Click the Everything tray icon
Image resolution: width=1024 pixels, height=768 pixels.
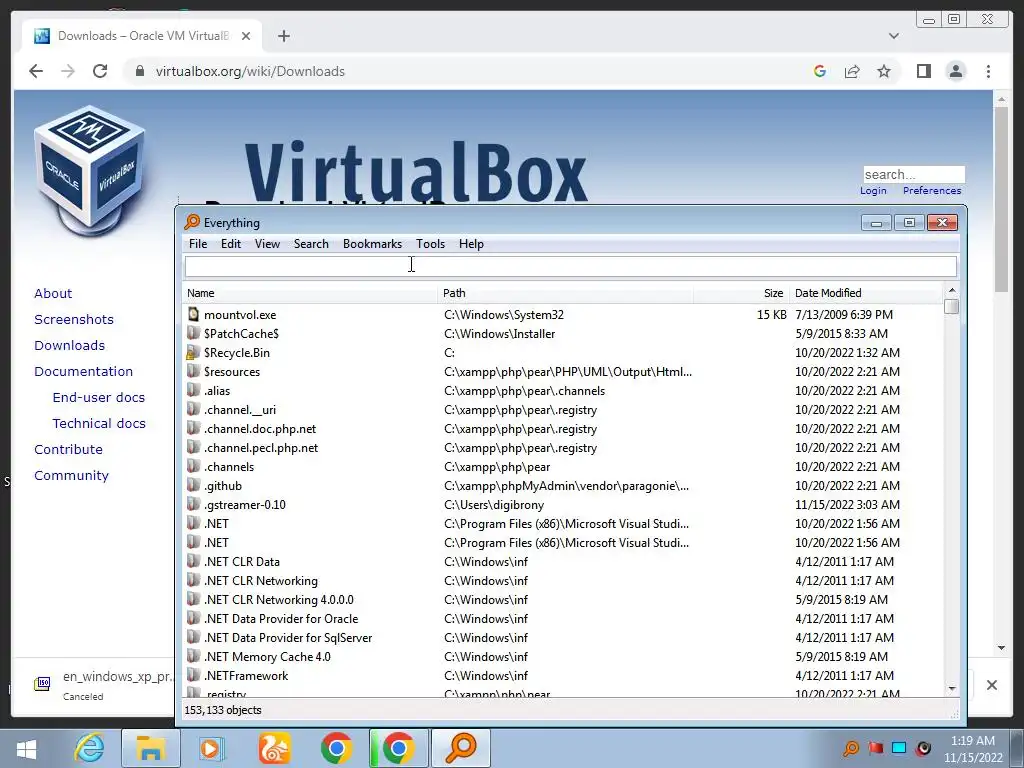pyautogui.click(x=851, y=748)
